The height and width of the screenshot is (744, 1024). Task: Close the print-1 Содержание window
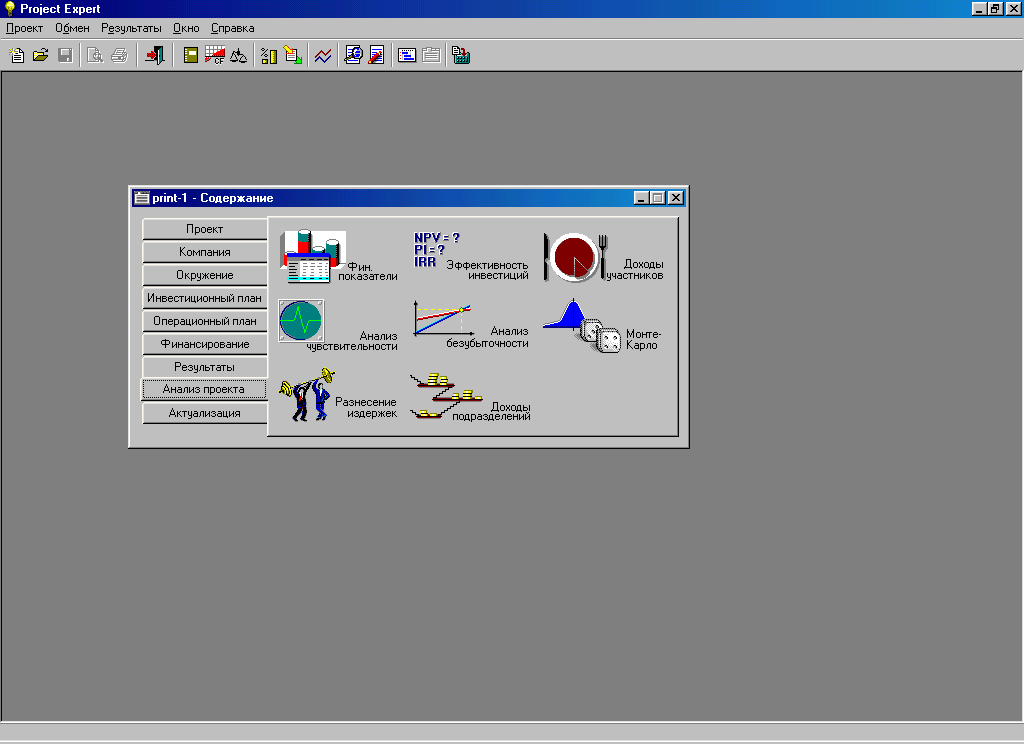pos(676,197)
